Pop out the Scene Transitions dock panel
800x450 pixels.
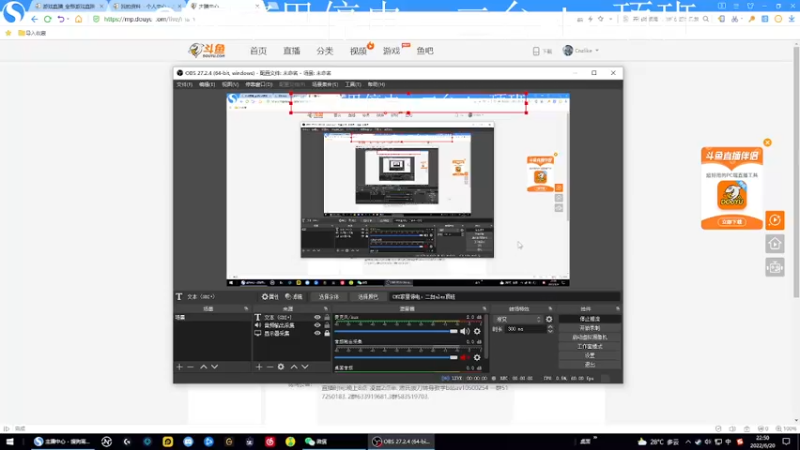[x=550, y=309]
